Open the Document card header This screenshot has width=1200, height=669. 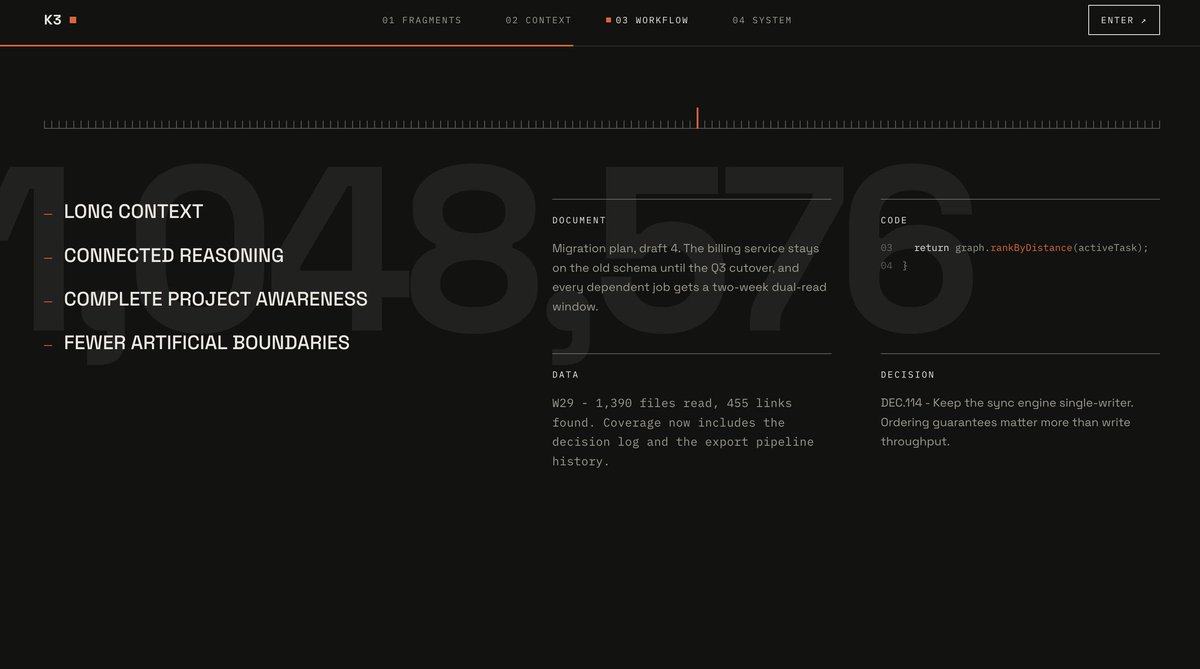tap(579, 220)
